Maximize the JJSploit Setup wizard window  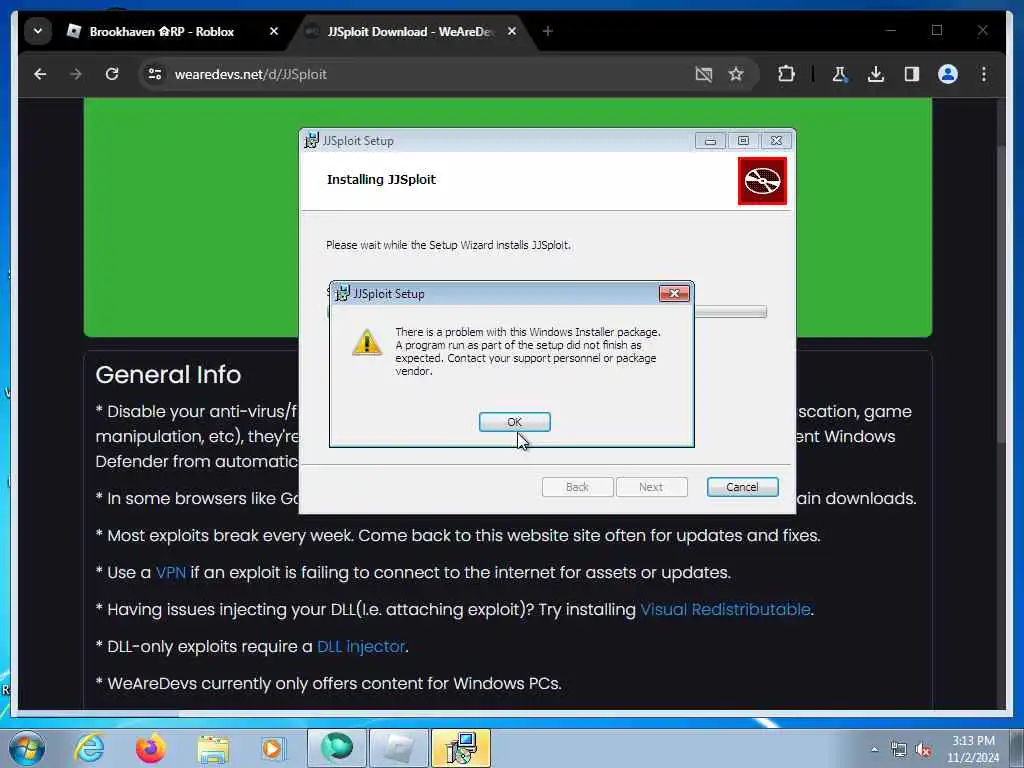pos(743,140)
